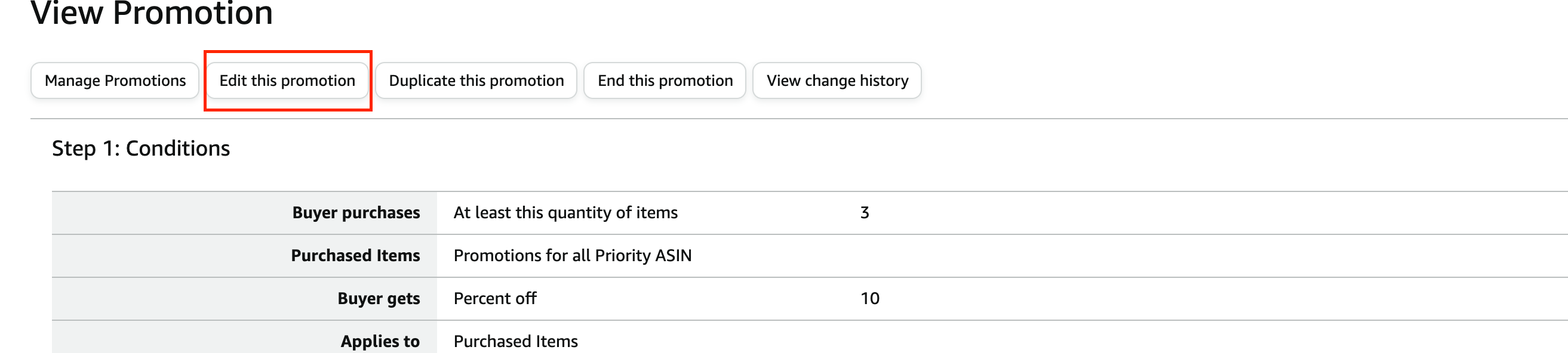Open Edit this promotion

coord(287,81)
